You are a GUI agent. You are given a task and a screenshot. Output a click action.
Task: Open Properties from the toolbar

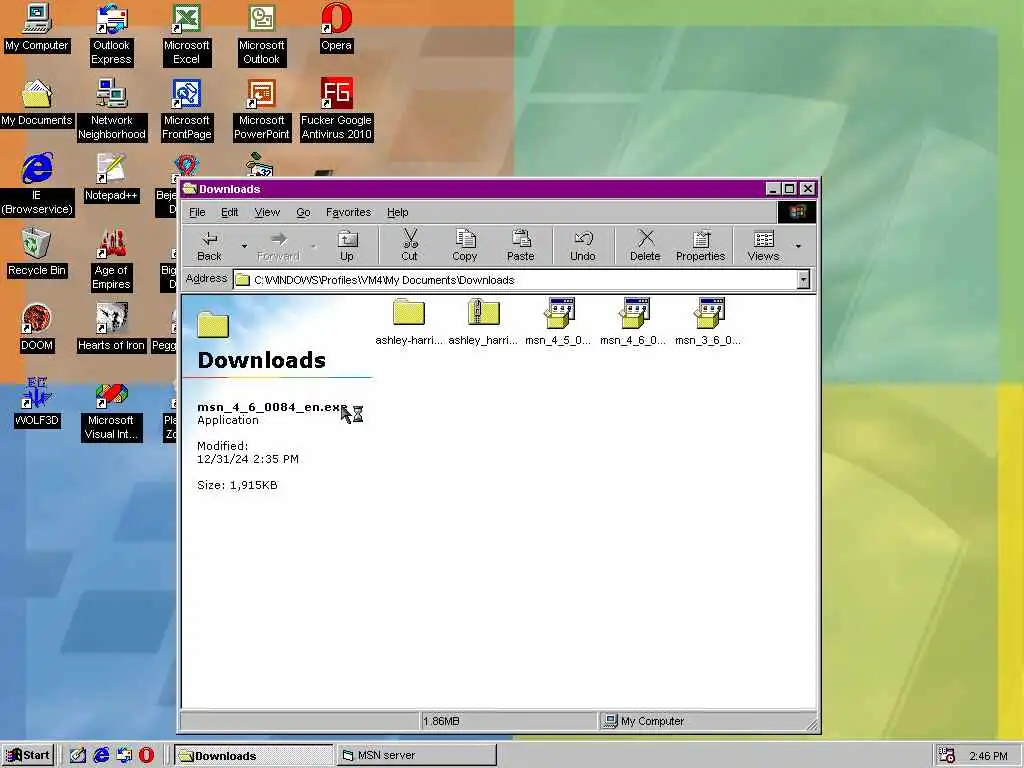[701, 246]
